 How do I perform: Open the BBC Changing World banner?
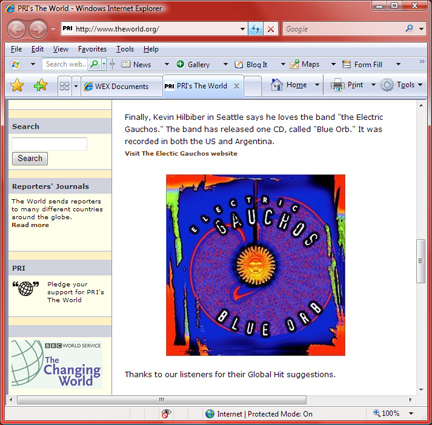point(56,364)
